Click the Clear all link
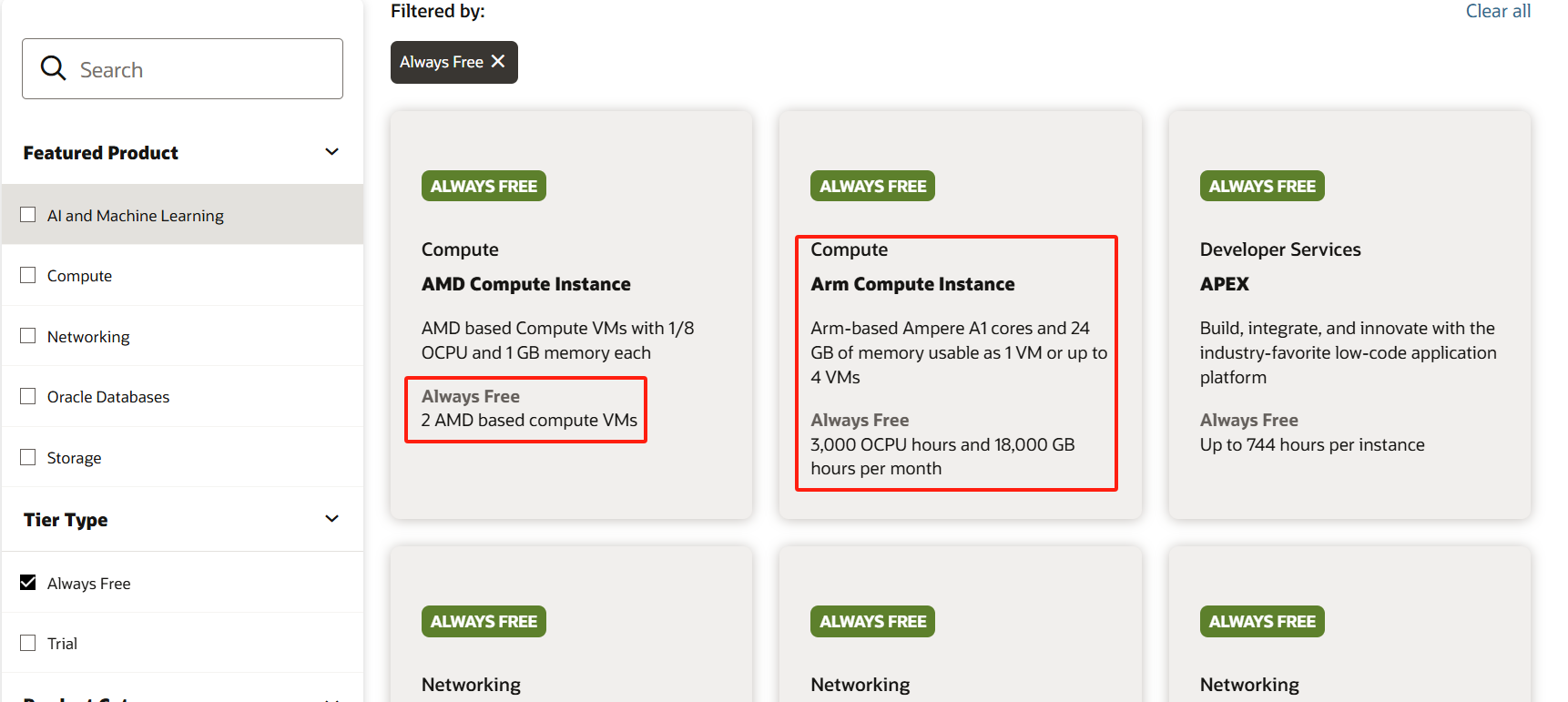Image resolution: width=1568 pixels, height=702 pixels. point(1497,11)
